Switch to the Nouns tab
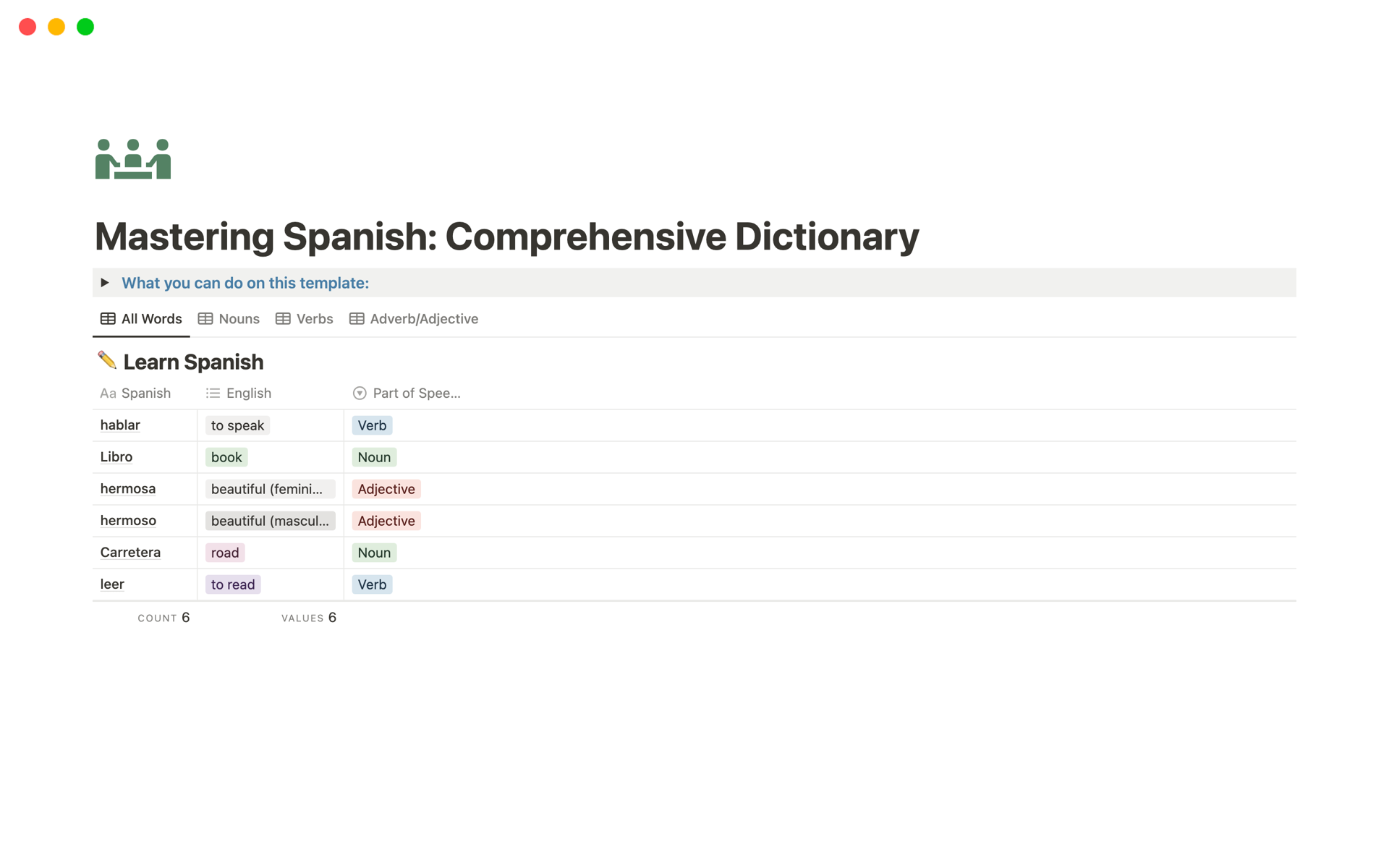Viewport: 1389px width, 868px height. click(238, 319)
